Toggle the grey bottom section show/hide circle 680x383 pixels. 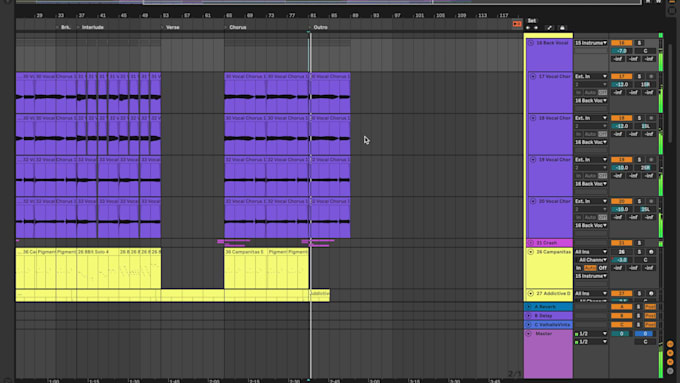[x=670, y=371]
